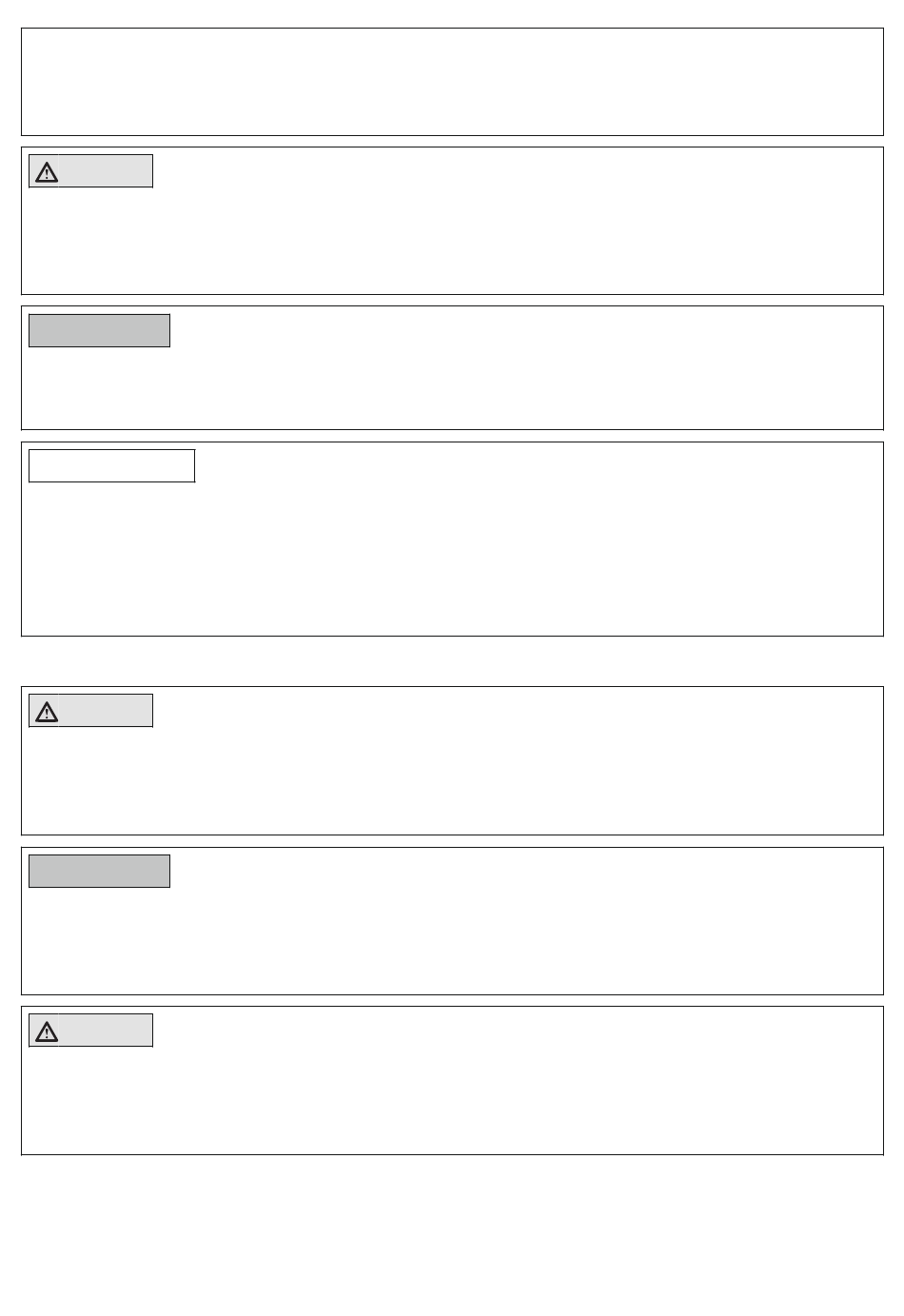Click the first dark gray label box
This screenshot has width=904, height=1316.
point(99,330)
